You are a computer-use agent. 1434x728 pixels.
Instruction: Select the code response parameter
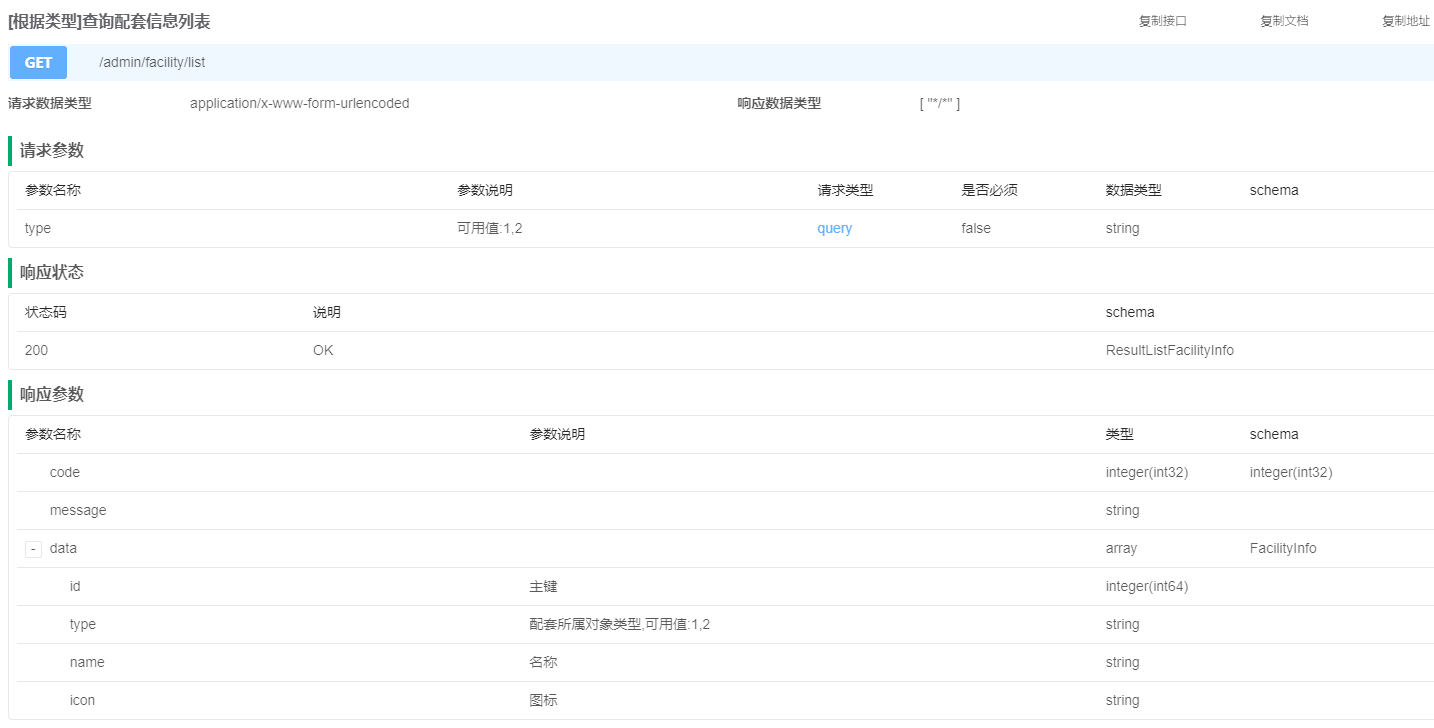coord(65,472)
